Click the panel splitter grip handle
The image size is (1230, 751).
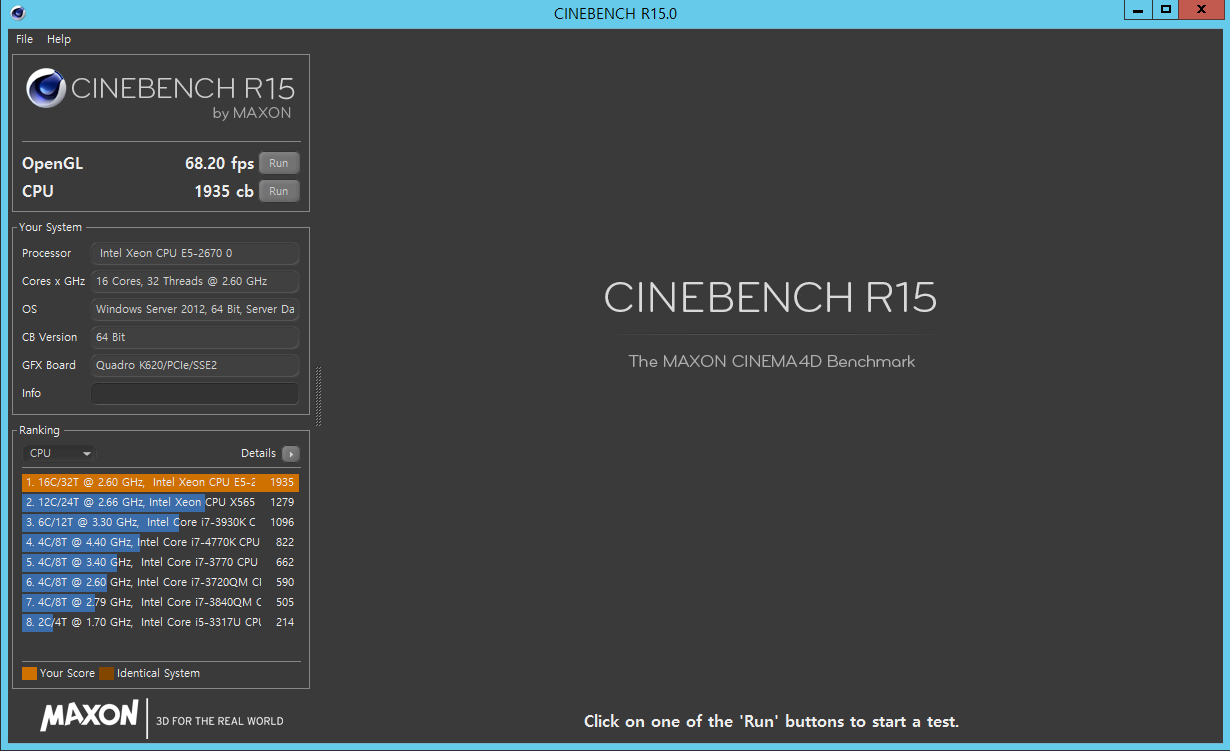pos(318,396)
